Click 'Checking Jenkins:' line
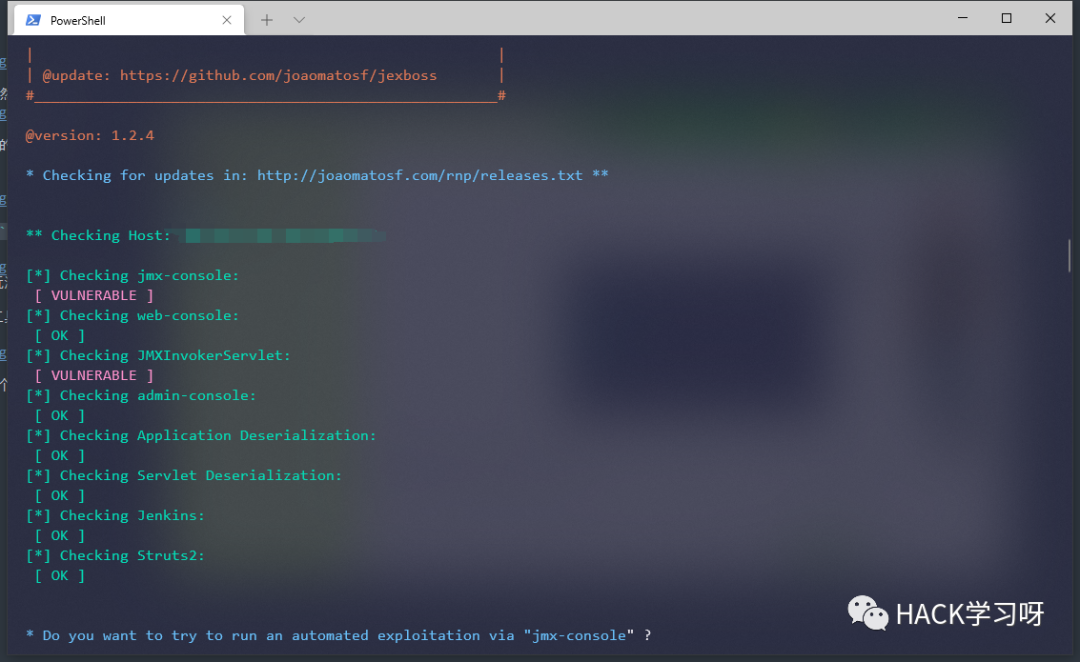1080x662 pixels. point(115,515)
